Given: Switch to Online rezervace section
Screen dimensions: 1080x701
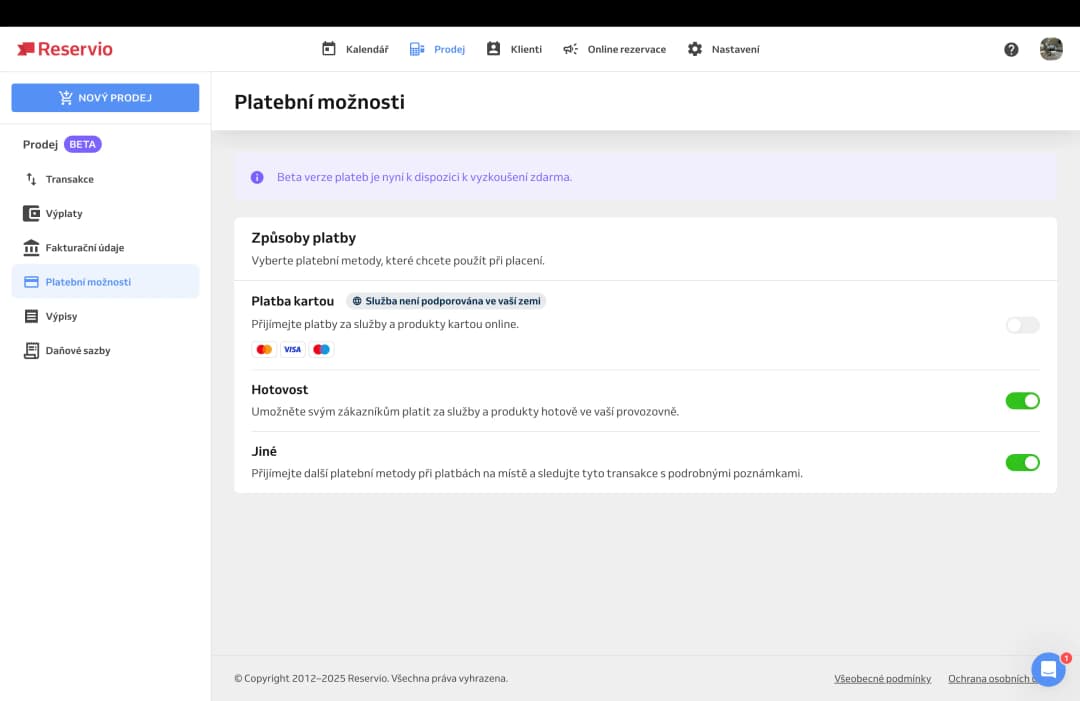Looking at the screenshot, I should [x=614, y=49].
